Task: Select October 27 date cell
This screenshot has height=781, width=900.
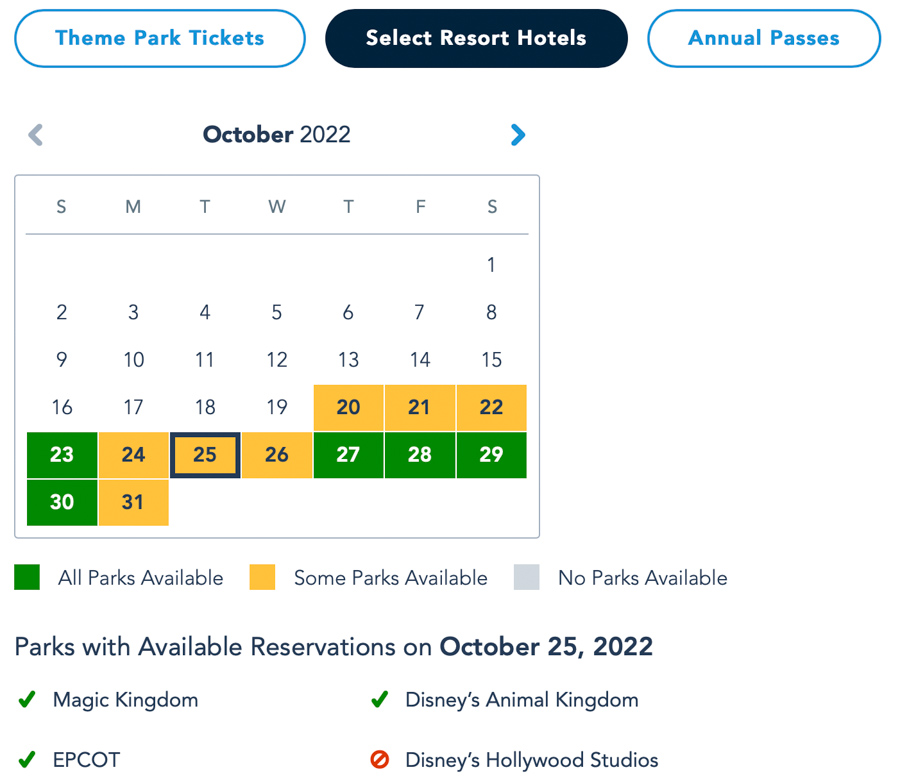Action: point(348,455)
